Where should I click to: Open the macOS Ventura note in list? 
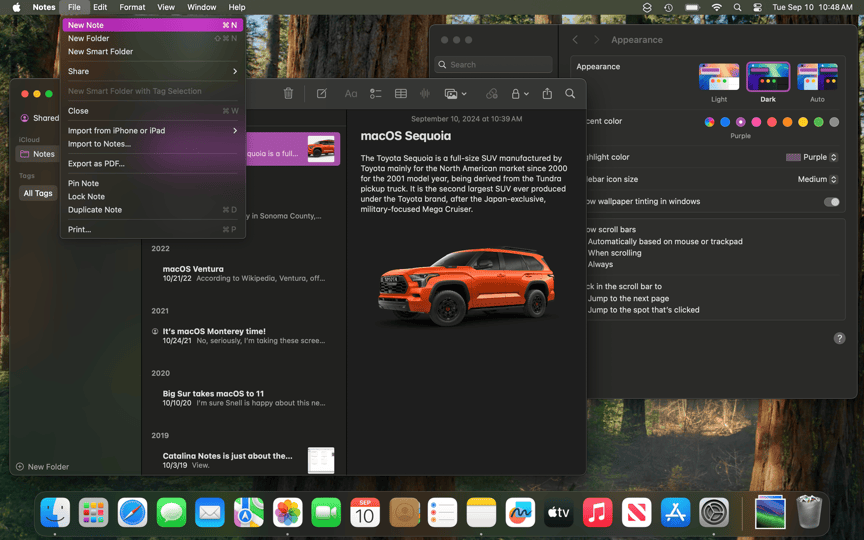click(x=242, y=274)
